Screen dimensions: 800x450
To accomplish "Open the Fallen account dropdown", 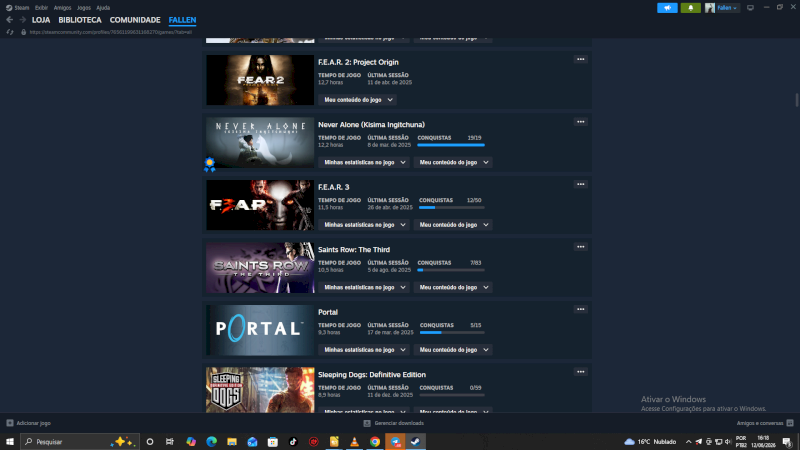I will pyautogui.click(x=727, y=8).
